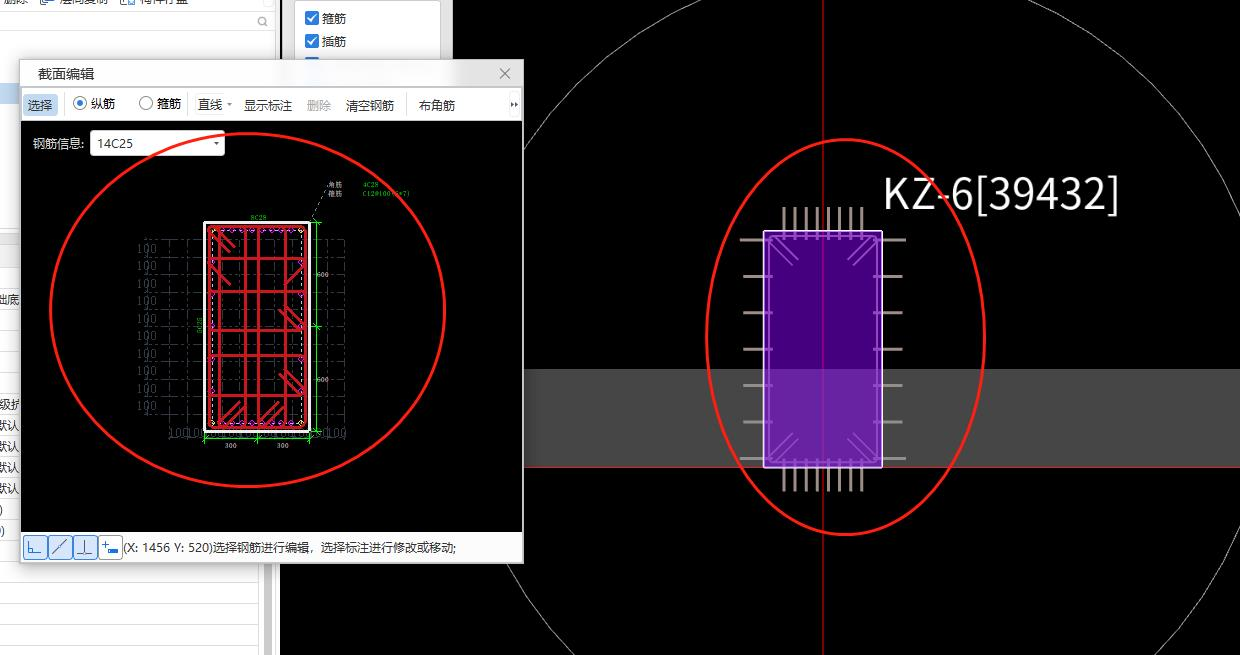Click the 显示标注 button
Viewport: 1240px width, 655px height.
268,105
